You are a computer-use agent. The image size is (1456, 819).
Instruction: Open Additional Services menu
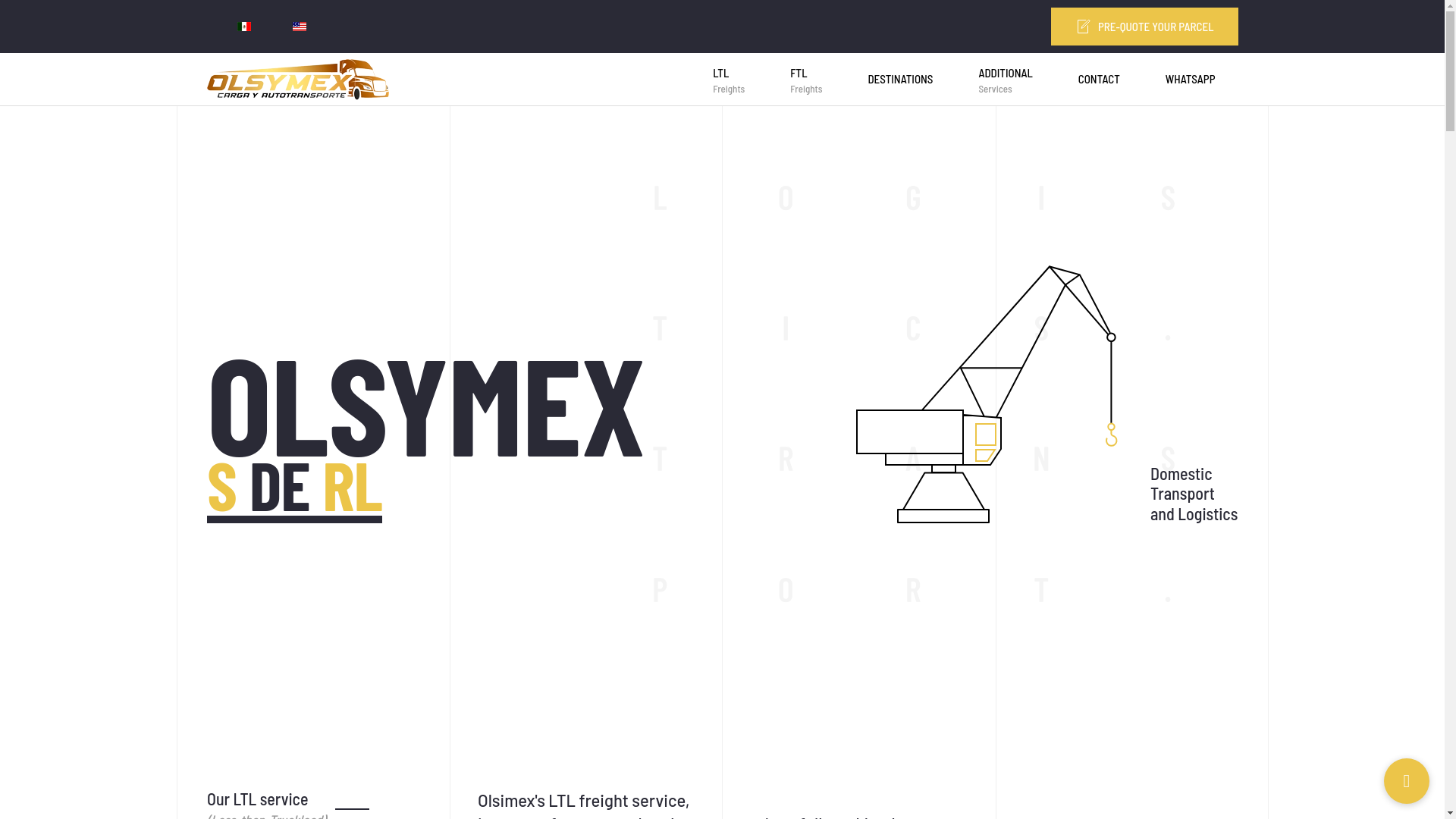pos(1006,80)
